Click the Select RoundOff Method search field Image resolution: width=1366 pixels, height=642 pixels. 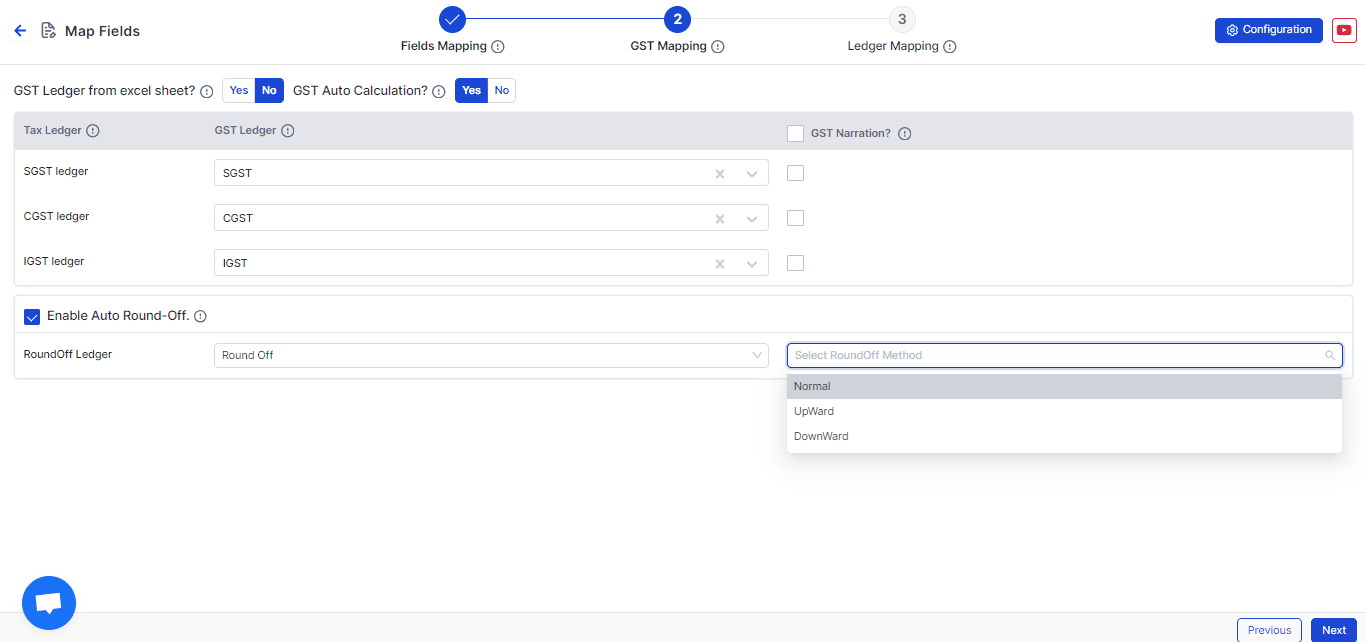click(x=1064, y=356)
